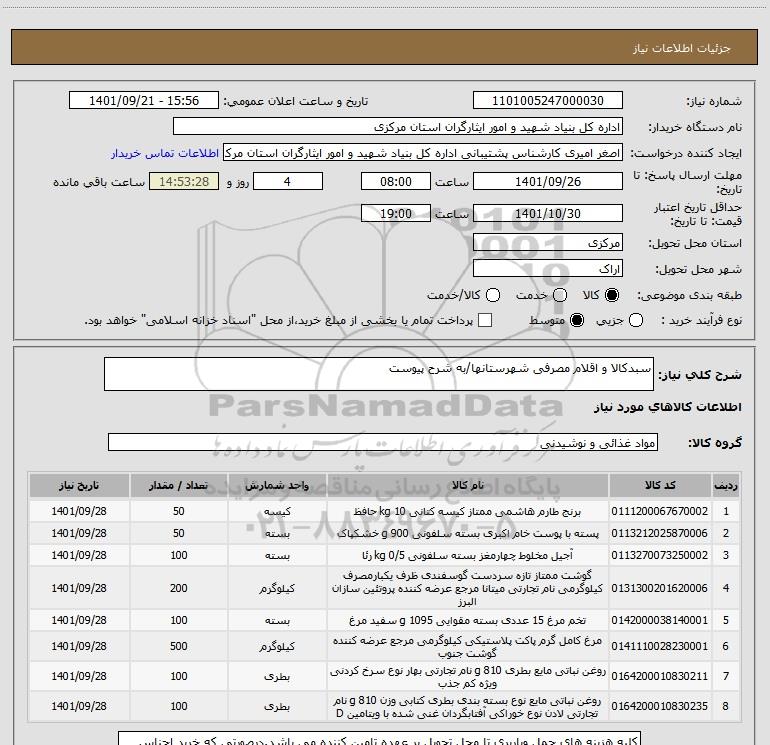Click the بطری unit in row 7
The width and height of the screenshot is (770, 745).
(277, 677)
